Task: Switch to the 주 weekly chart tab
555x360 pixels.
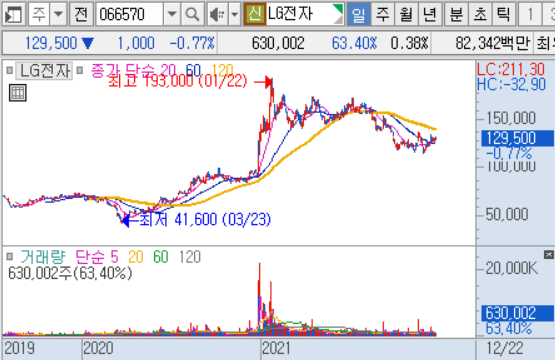Action: coord(382,15)
